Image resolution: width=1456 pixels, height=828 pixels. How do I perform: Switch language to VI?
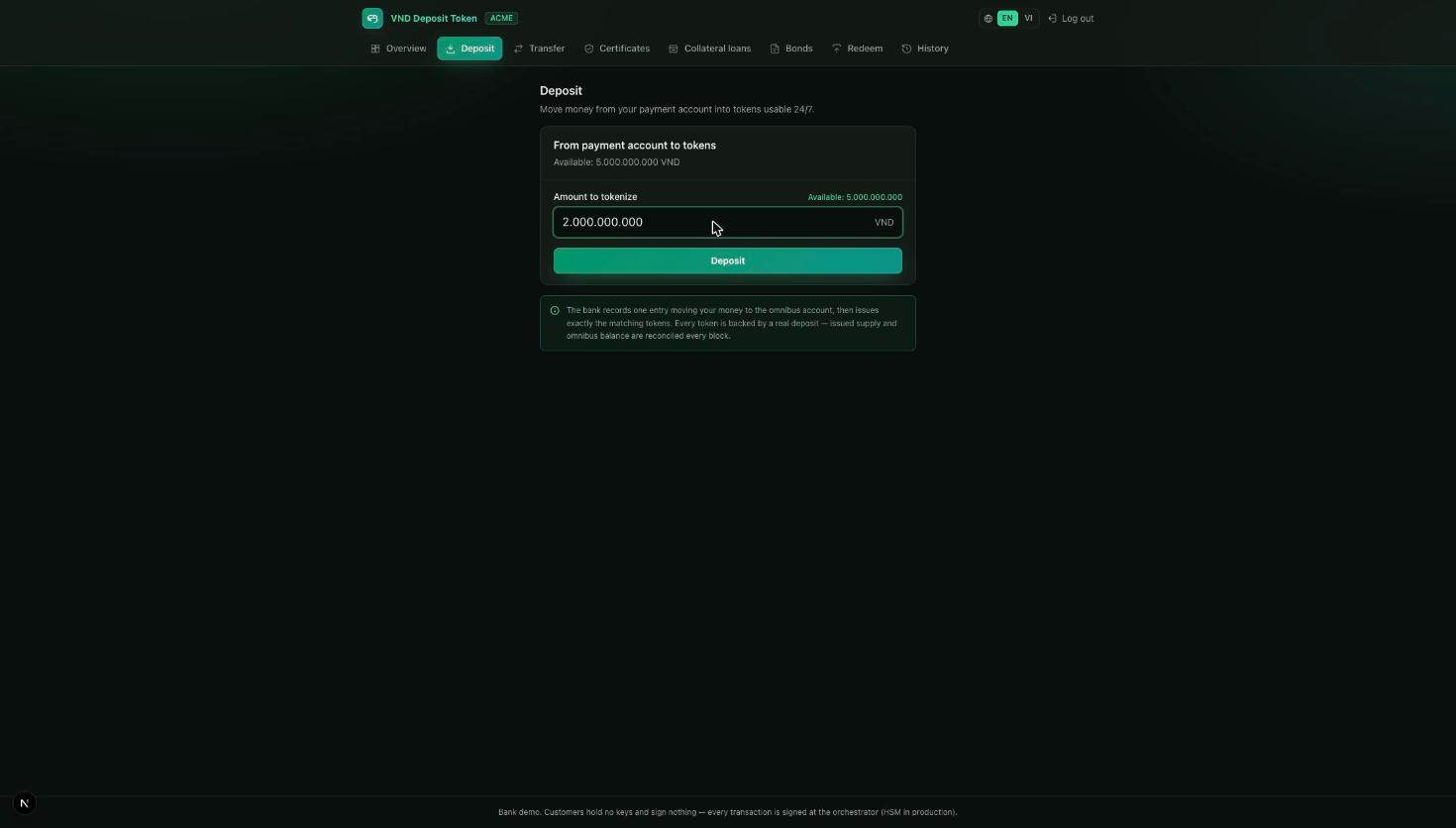click(x=1028, y=18)
